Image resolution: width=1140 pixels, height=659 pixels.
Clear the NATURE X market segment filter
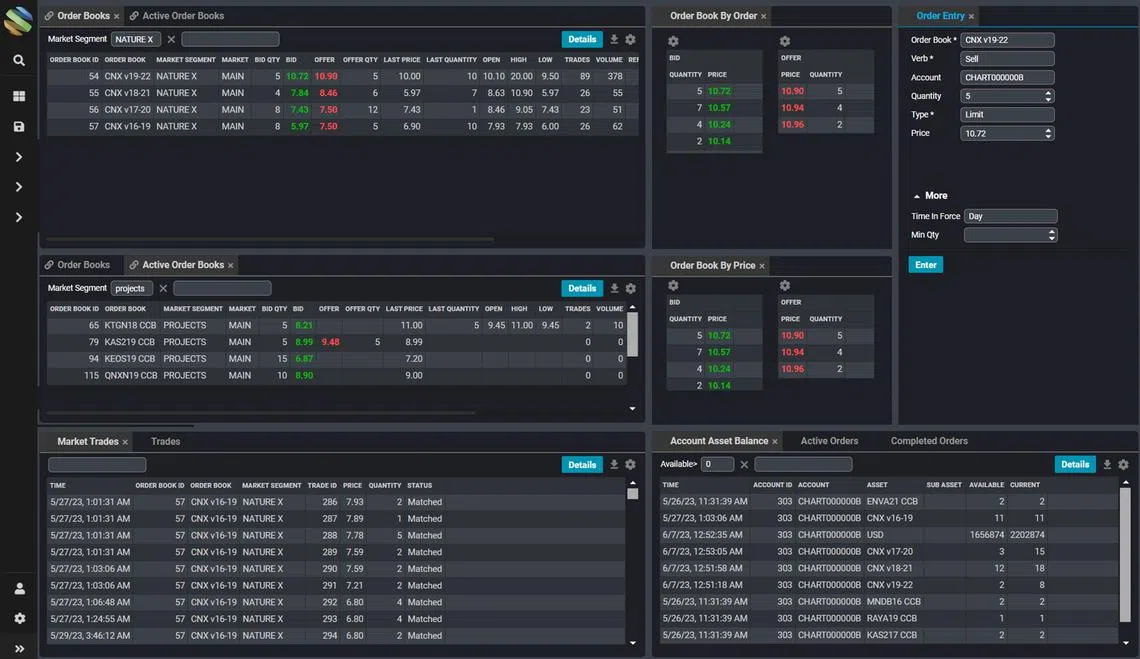click(x=171, y=40)
